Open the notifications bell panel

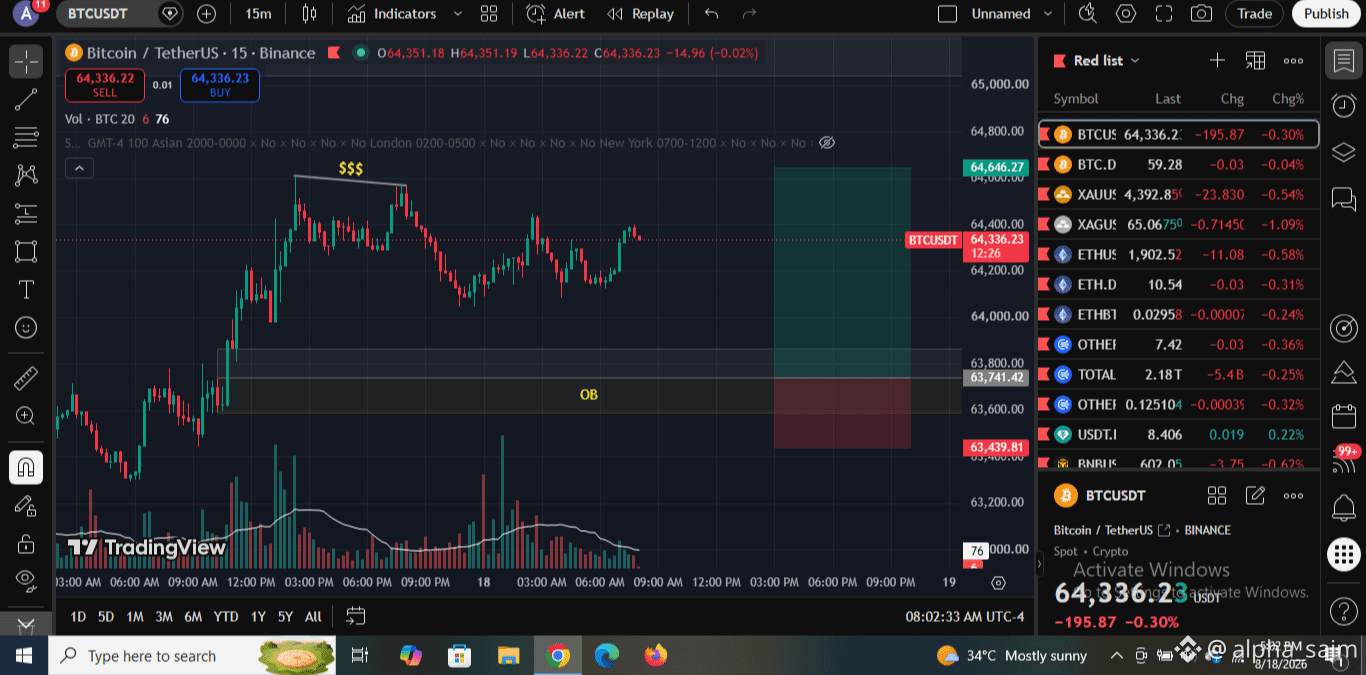click(1343, 508)
